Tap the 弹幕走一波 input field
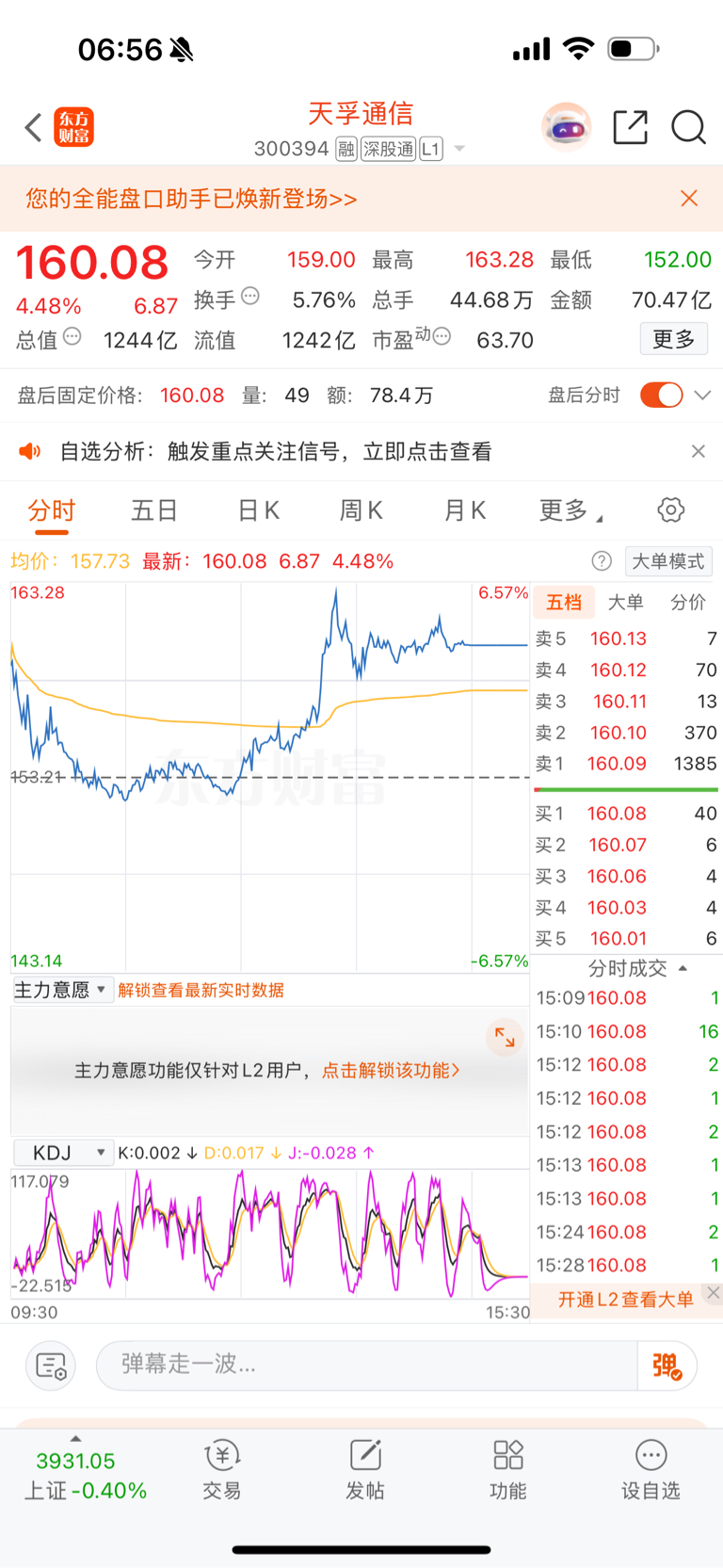The width and height of the screenshot is (723, 1568). pyautogui.click(x=367, y=1365)
